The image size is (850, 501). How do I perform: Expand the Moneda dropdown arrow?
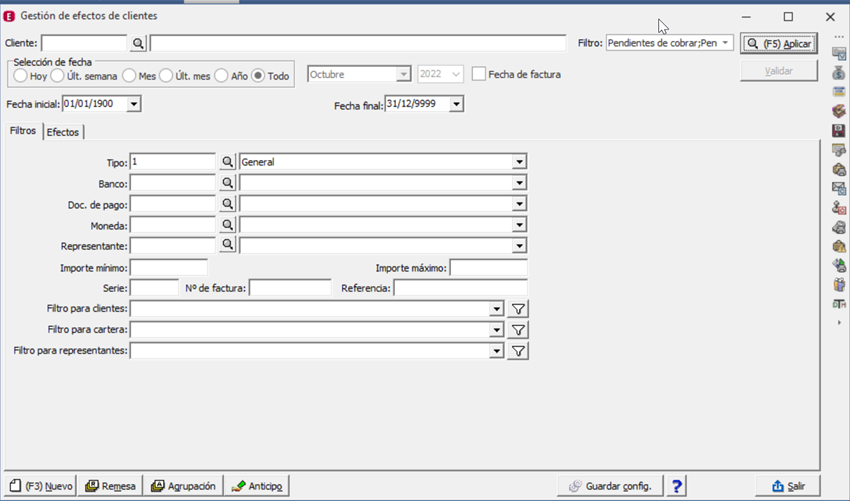pyautogui.click(x=519, y=224)
